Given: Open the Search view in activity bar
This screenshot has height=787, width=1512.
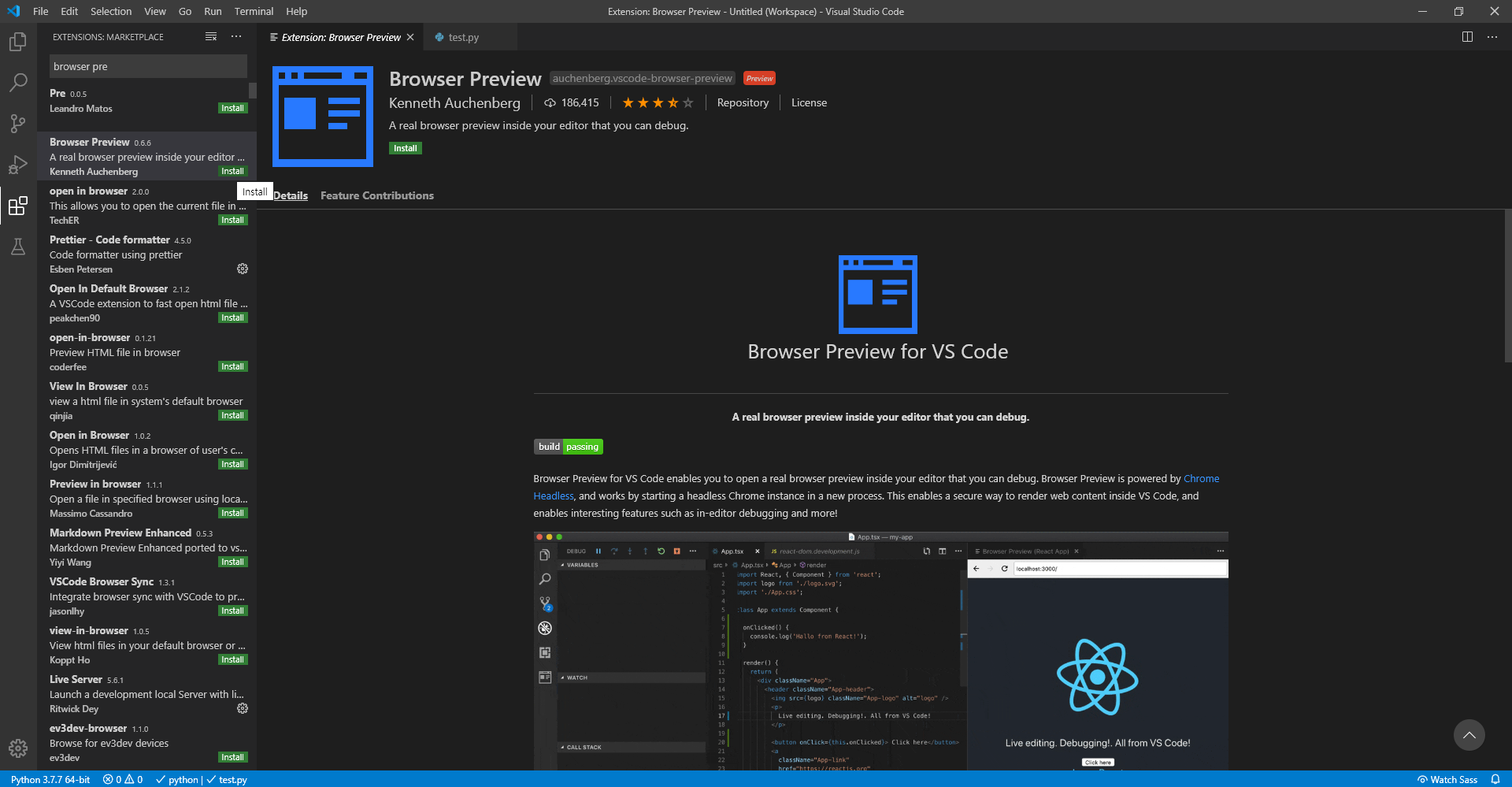Looking at the screenshot, I should 17,82.
